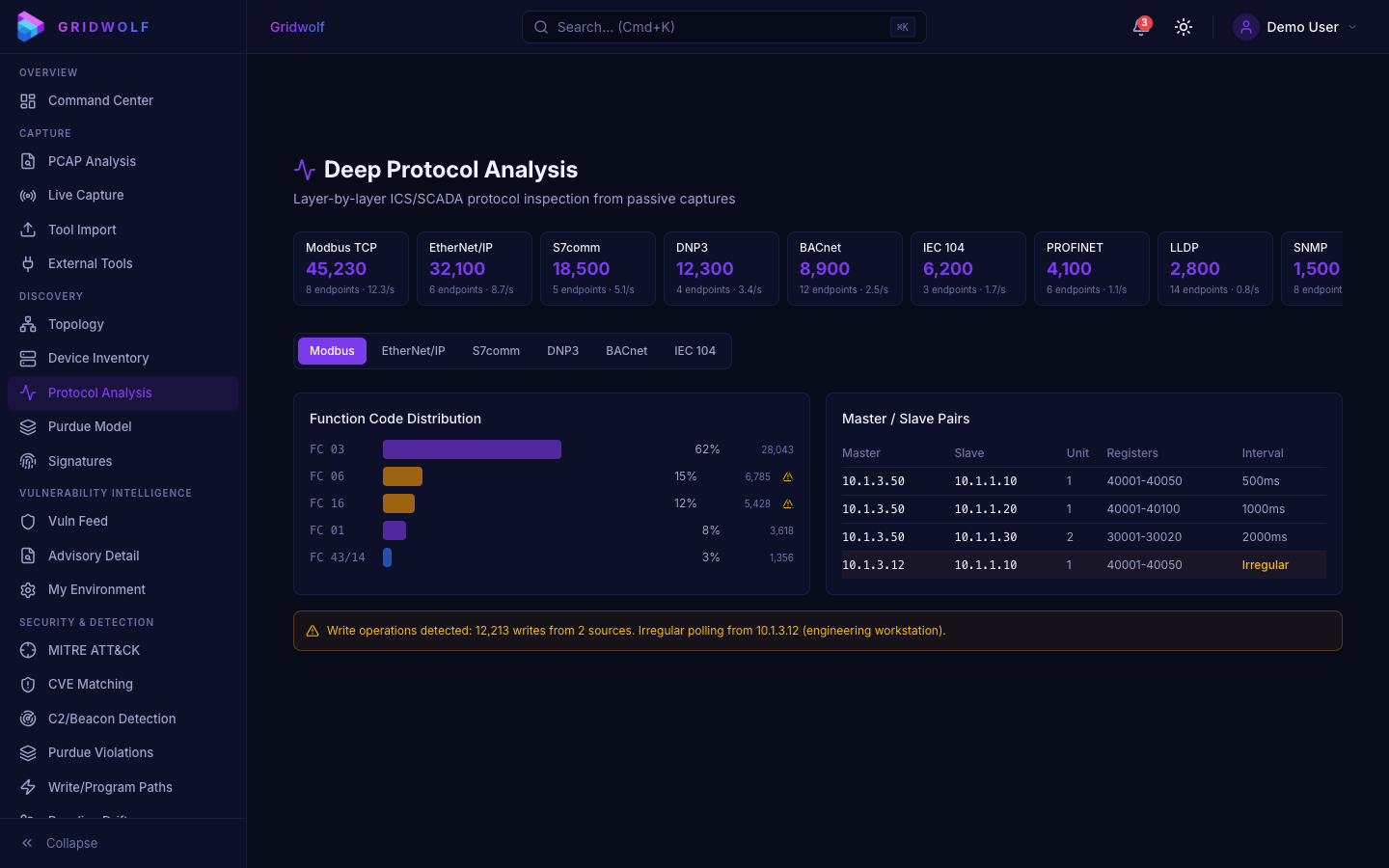Switch to the S7comm tab
The image size is (1389, 868).
[496, 350]
